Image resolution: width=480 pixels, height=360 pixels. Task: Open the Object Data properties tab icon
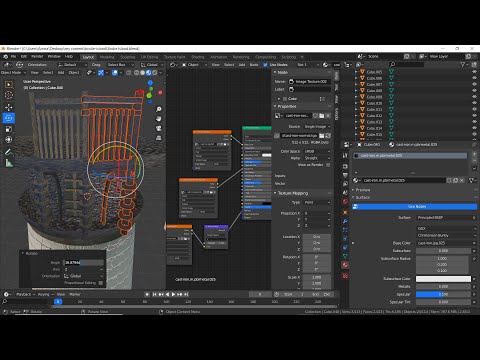345,256
